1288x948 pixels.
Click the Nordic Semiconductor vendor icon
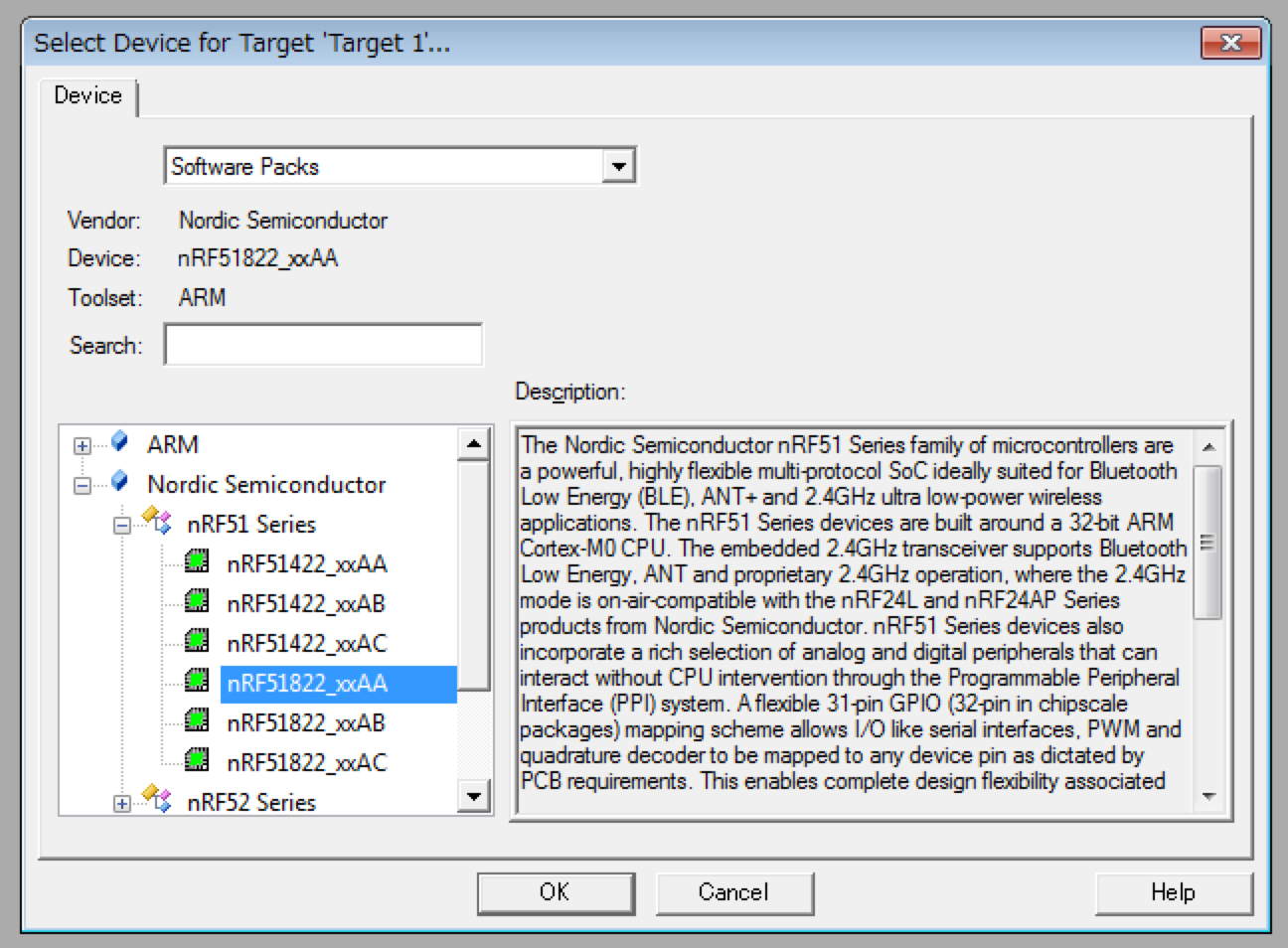pyautogui.click(x=119, y=483)
